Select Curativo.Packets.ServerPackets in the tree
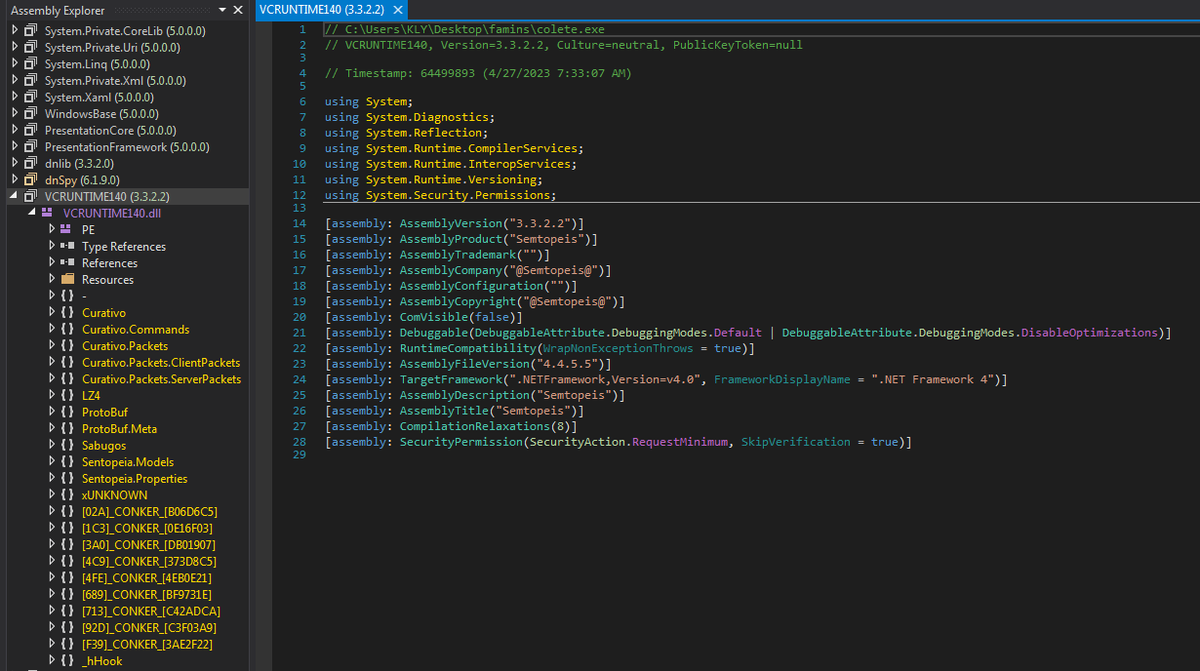The width and height of the screenshot is (1200, 671). click(x=161, y=379)
